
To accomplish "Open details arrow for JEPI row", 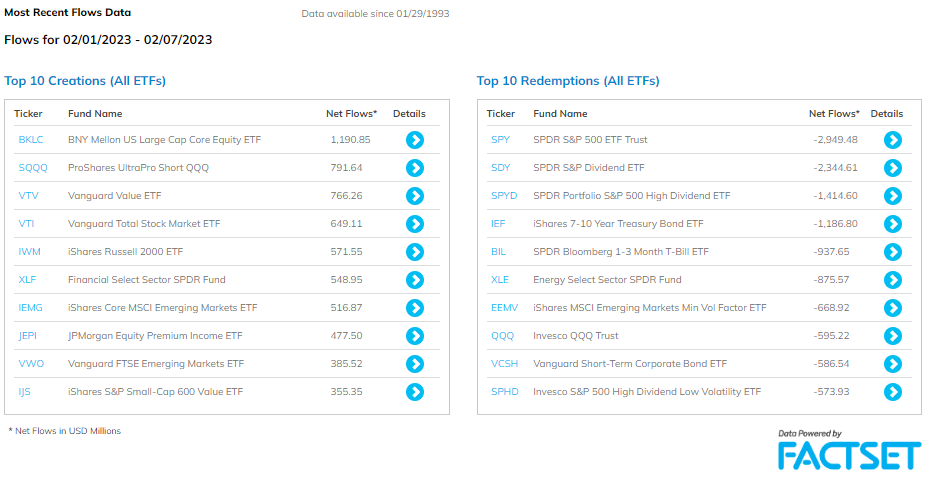I will pyautogui.click(x=415, y=336).
